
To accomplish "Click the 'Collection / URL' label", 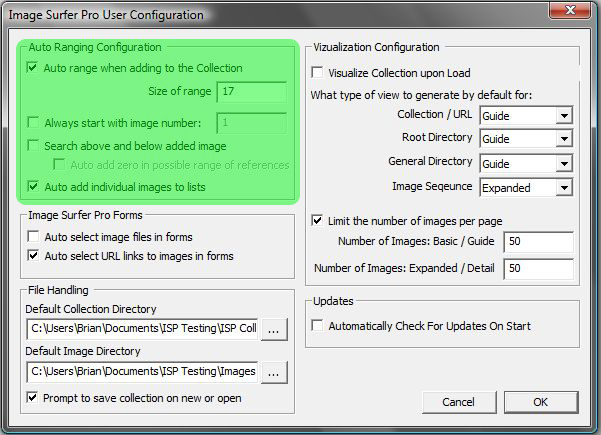I will [x=435, y=114].
